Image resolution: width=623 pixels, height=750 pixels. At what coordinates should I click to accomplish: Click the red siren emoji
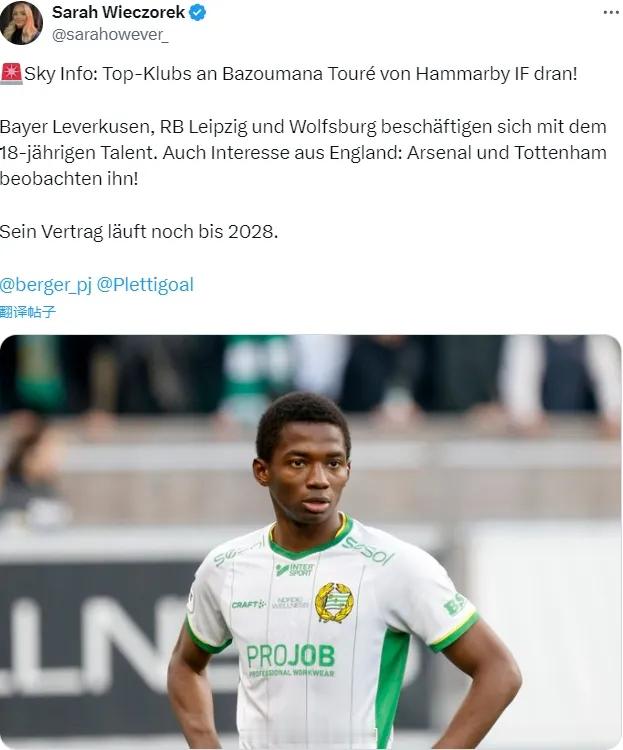(11, 74)
